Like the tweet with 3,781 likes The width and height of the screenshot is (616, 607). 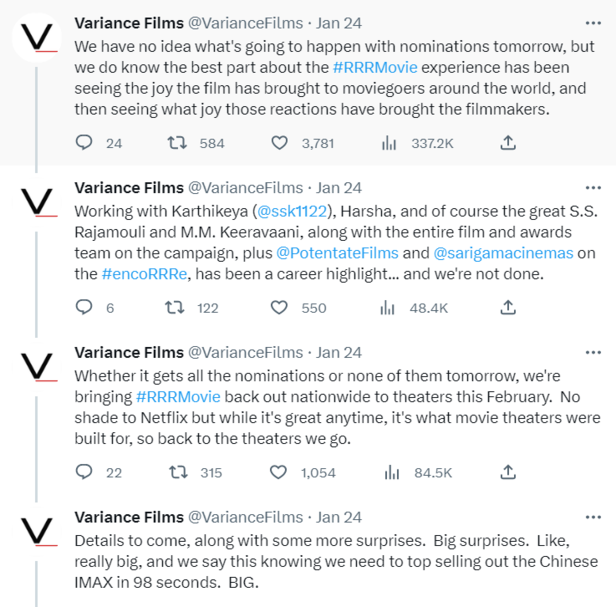pos(281,143)
